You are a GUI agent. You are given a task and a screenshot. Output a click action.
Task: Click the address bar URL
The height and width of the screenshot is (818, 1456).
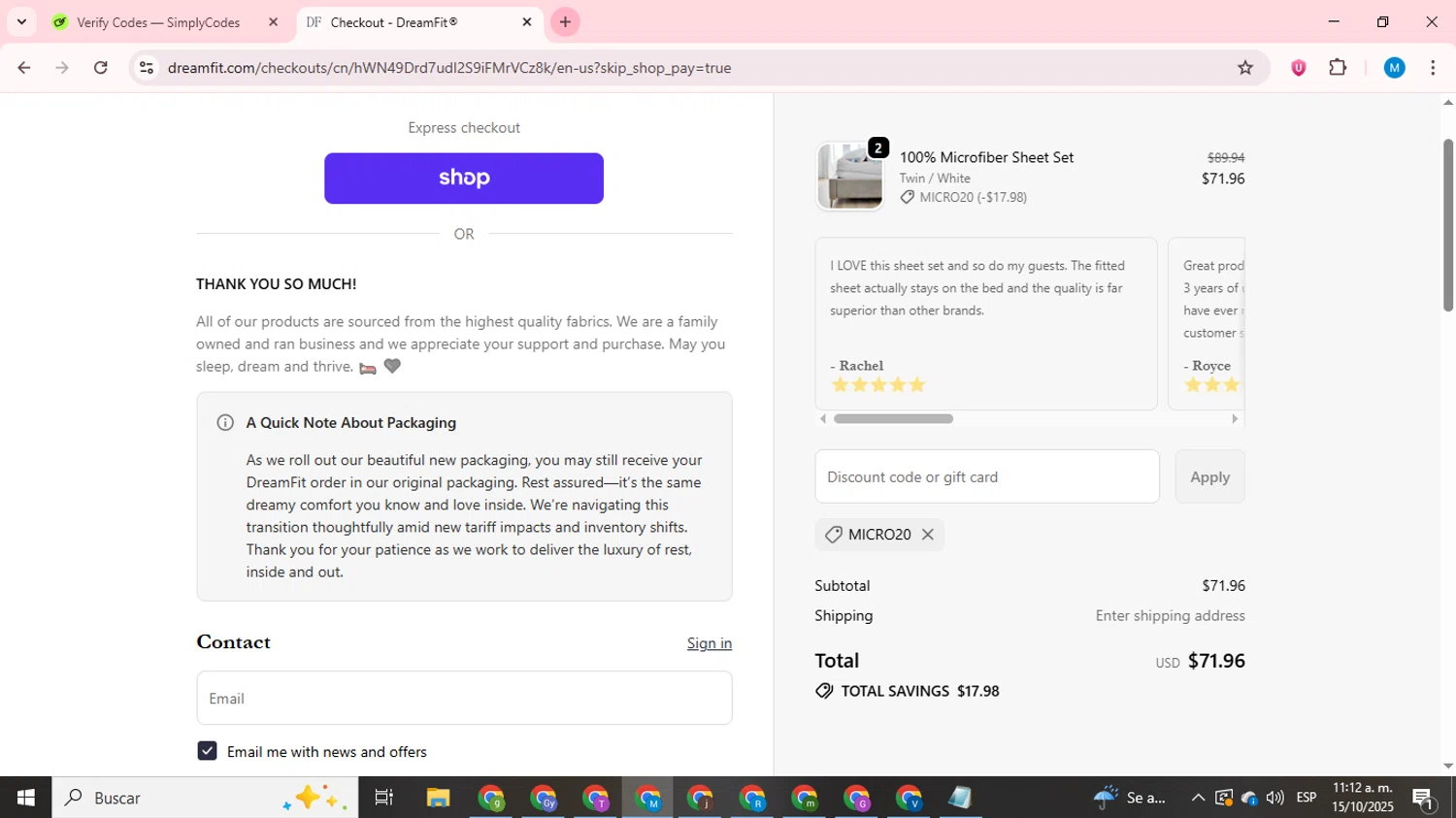(449, 68)
